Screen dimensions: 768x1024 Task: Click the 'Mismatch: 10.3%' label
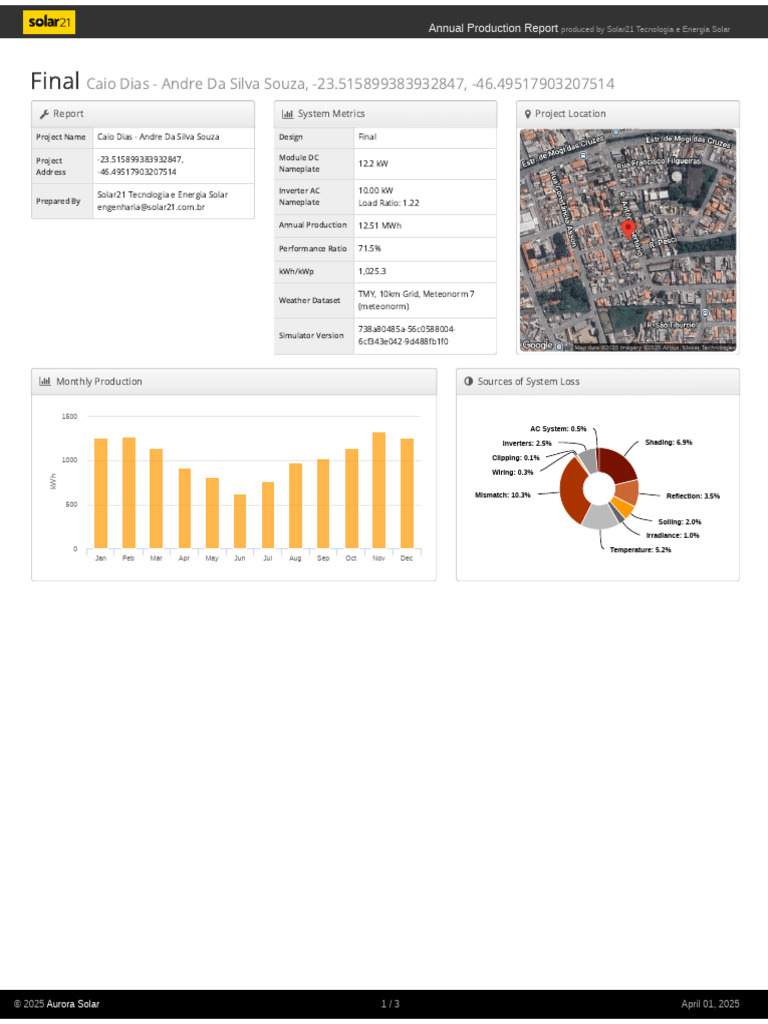[502, 495]
